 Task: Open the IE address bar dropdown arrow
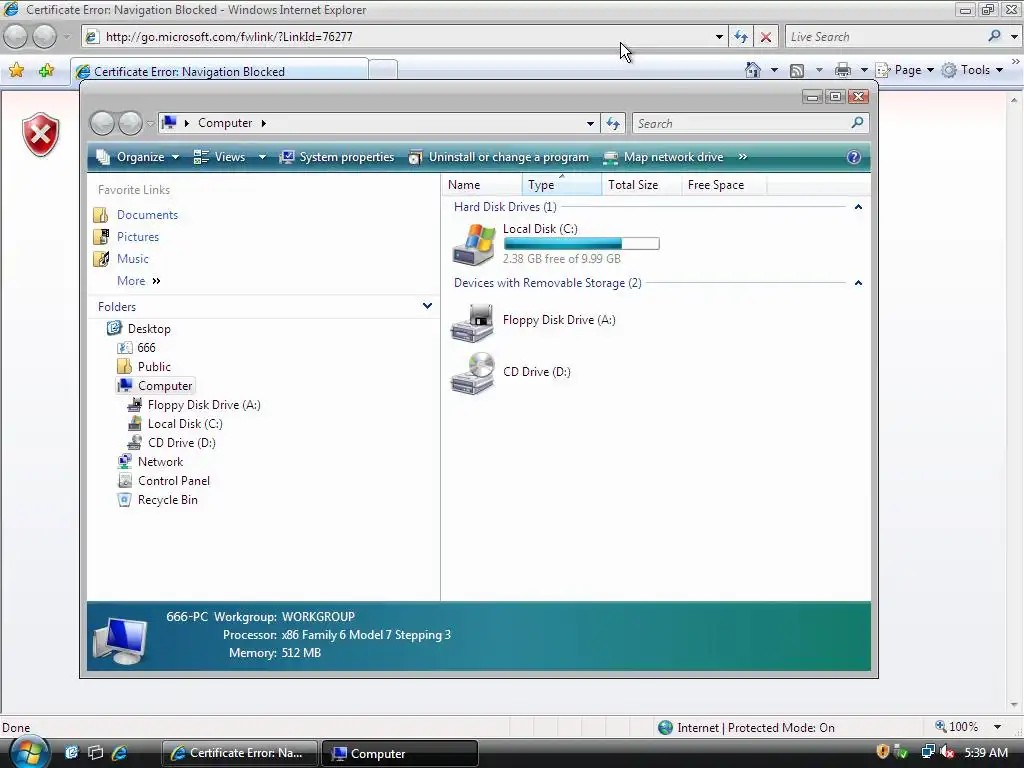click(719, 37)
